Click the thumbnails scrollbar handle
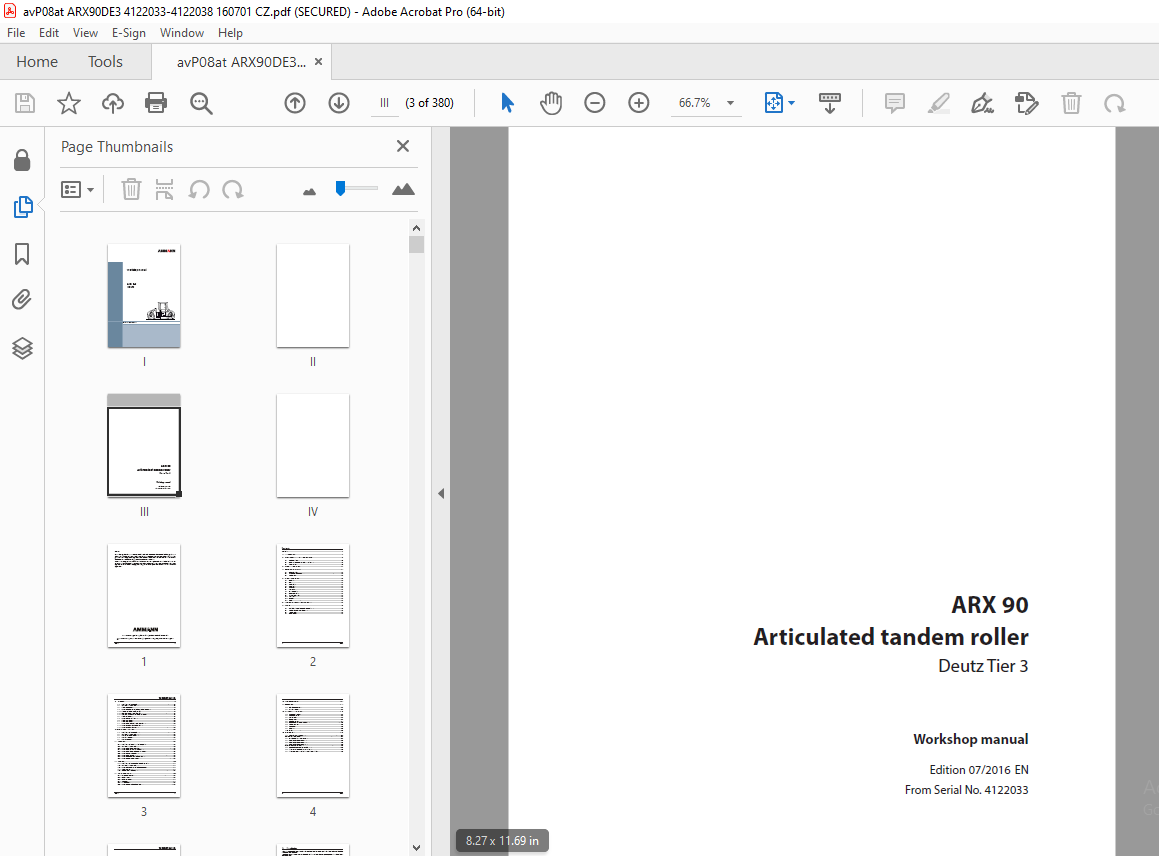Image resolution: width=1159 pixels, height=856 pixels. click(x=416, y=245)
